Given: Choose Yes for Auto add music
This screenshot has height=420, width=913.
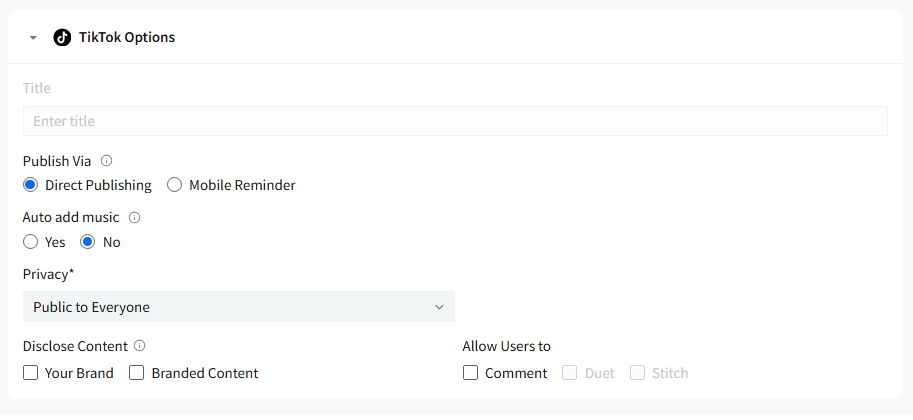Looking at the screenshot, I should point(31,242).
